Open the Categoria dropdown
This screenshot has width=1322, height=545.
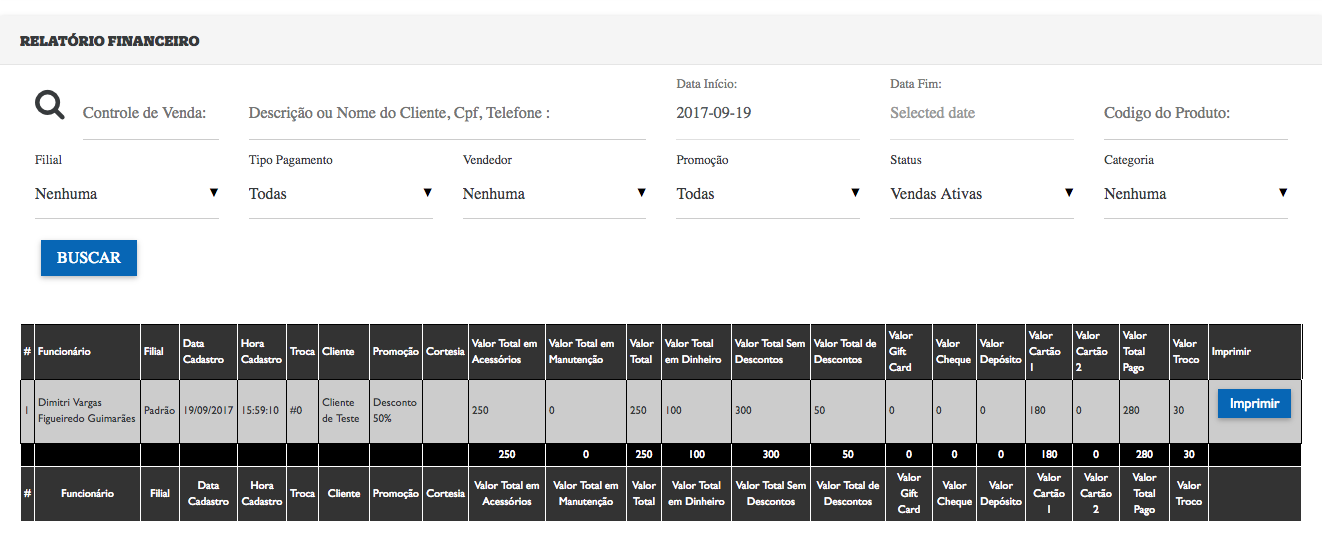click(1196, 194)
